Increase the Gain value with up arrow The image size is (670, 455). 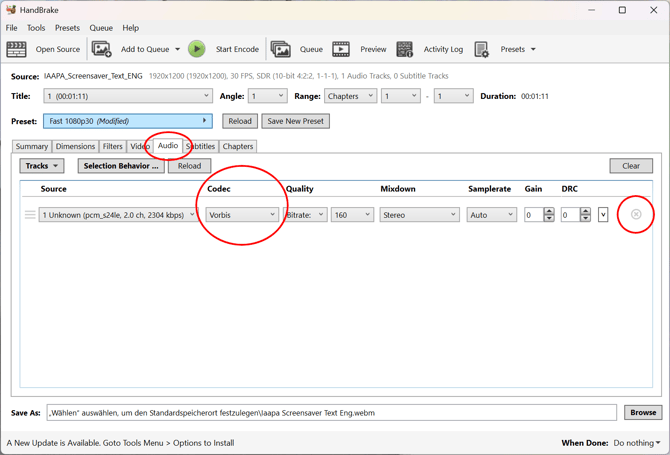click(549, 211)
